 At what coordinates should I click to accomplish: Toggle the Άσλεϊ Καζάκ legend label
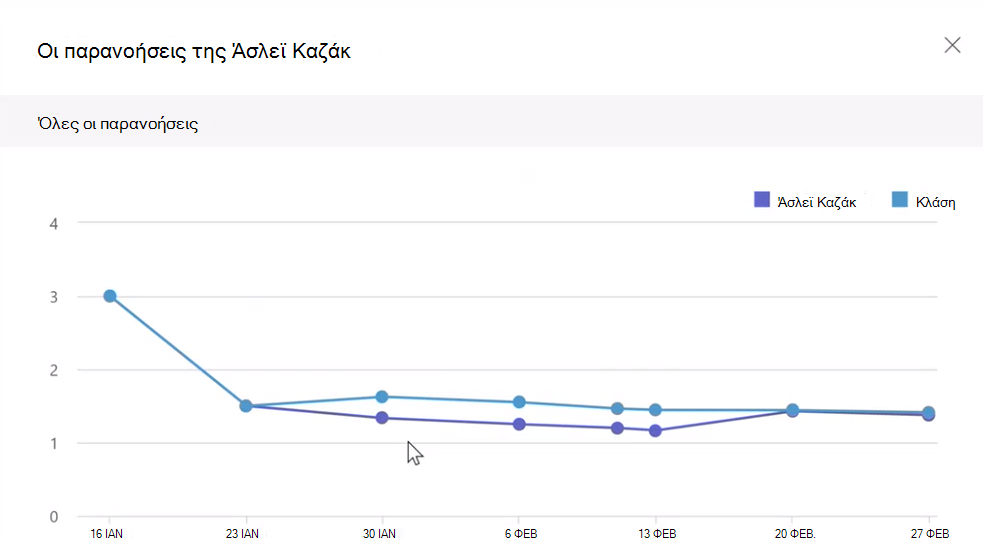[817, 202]
